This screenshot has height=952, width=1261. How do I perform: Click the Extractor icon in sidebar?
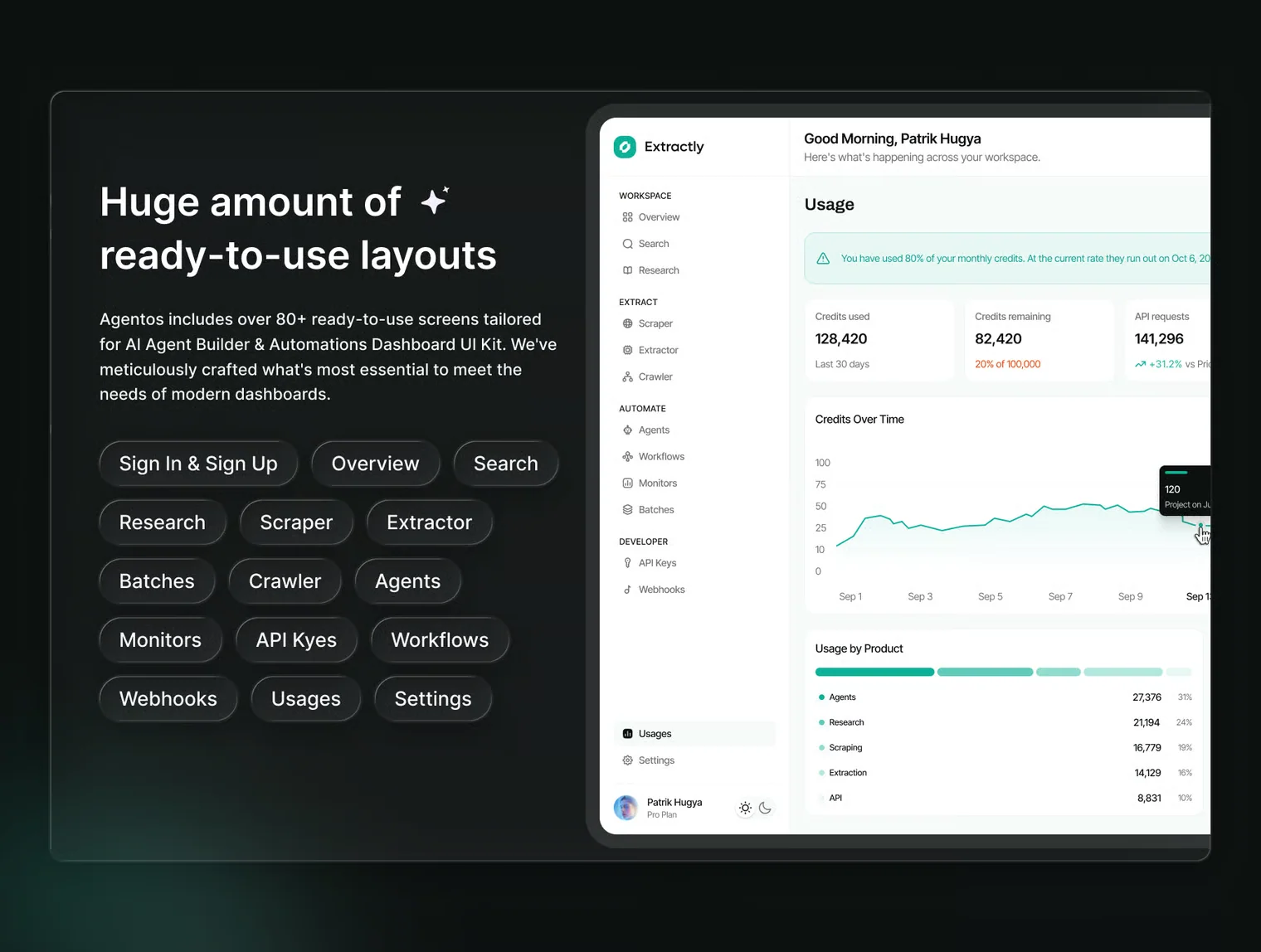point(628,350)
